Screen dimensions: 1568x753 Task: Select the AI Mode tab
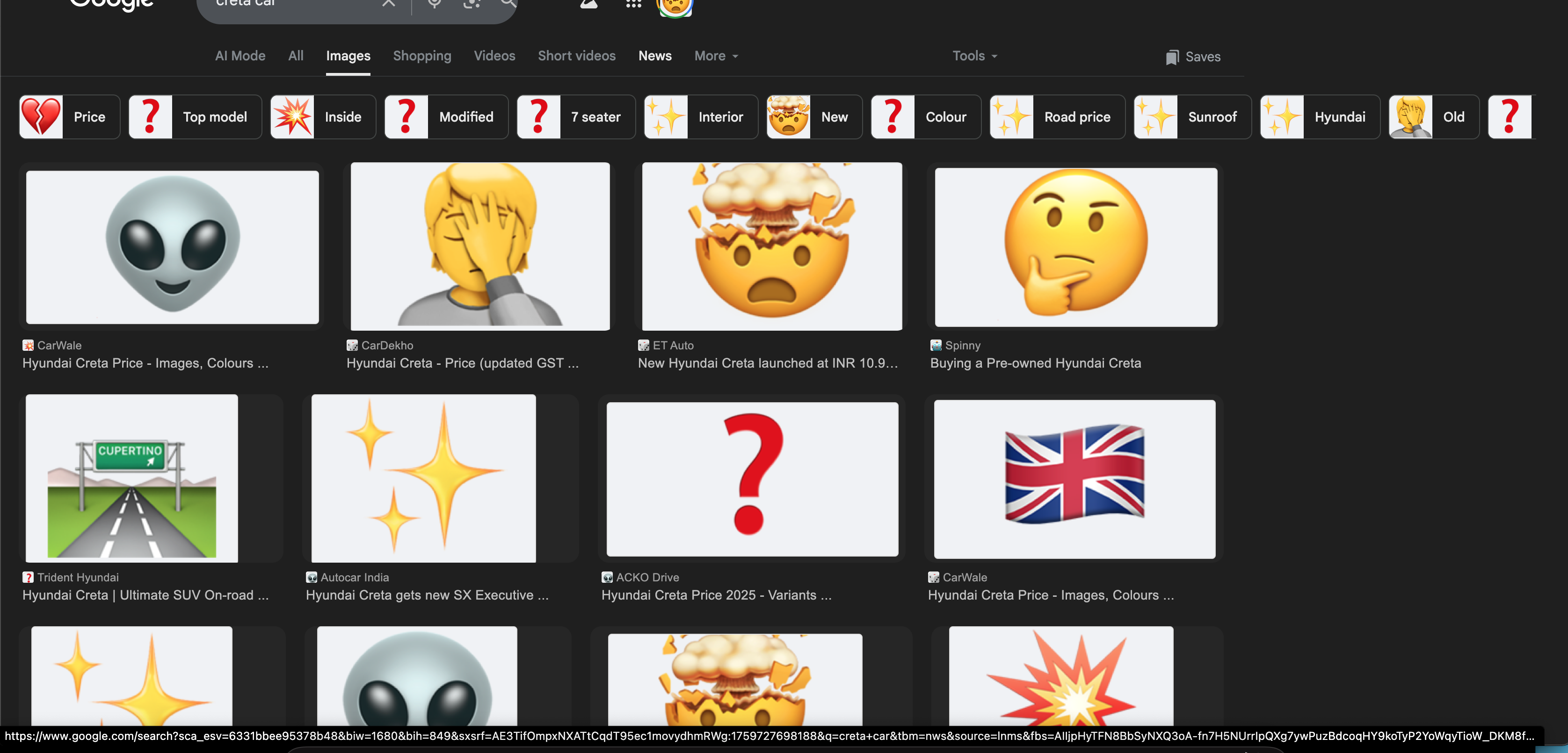(x=240, y=56)
